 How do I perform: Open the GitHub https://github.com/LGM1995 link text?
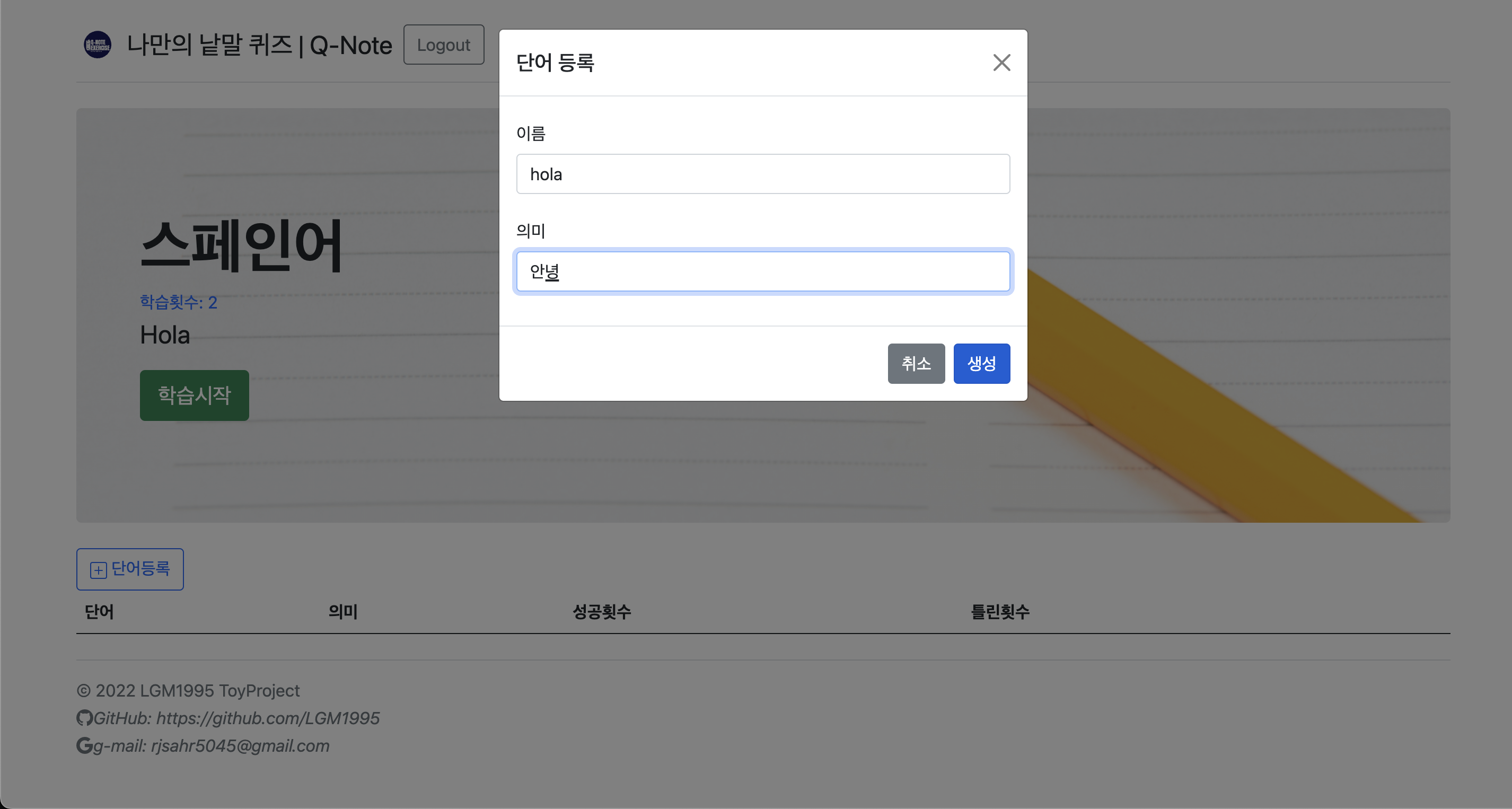[x=236, y=717]
